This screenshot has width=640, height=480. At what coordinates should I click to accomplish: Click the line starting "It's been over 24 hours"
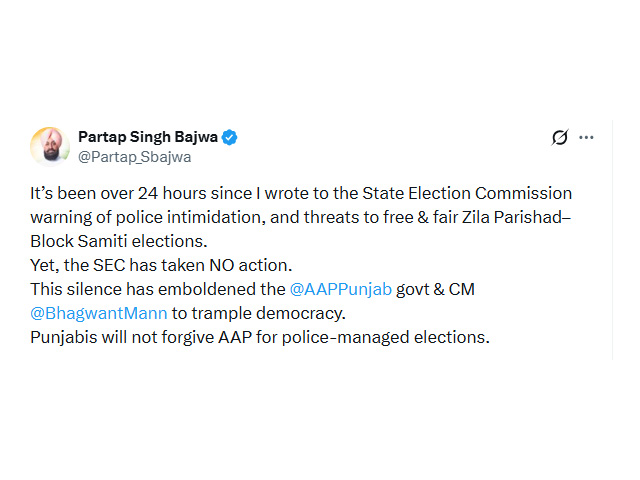point(150,193)
